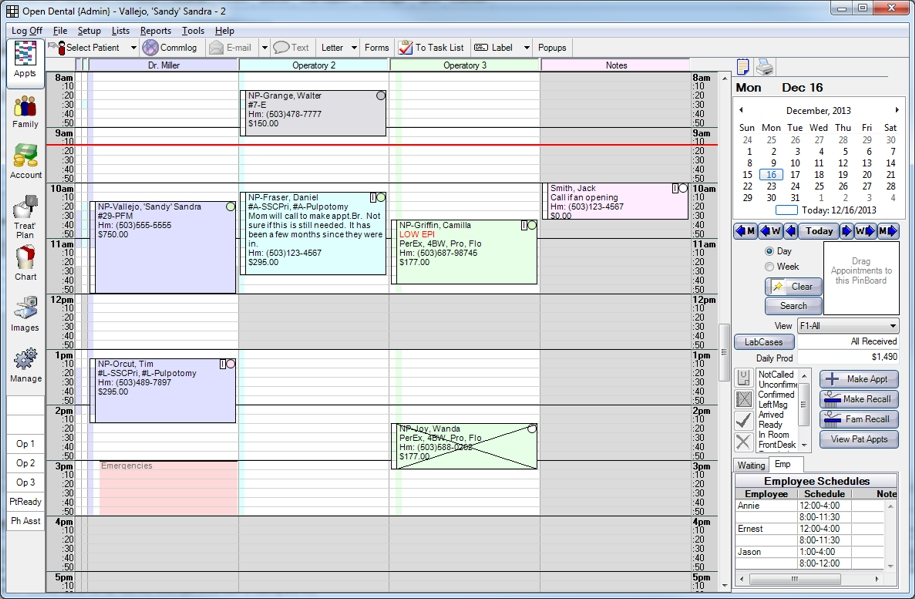Expand the Label dropdown arrow
Viewport: 915px width, 599px height.
tap(526, 48)
